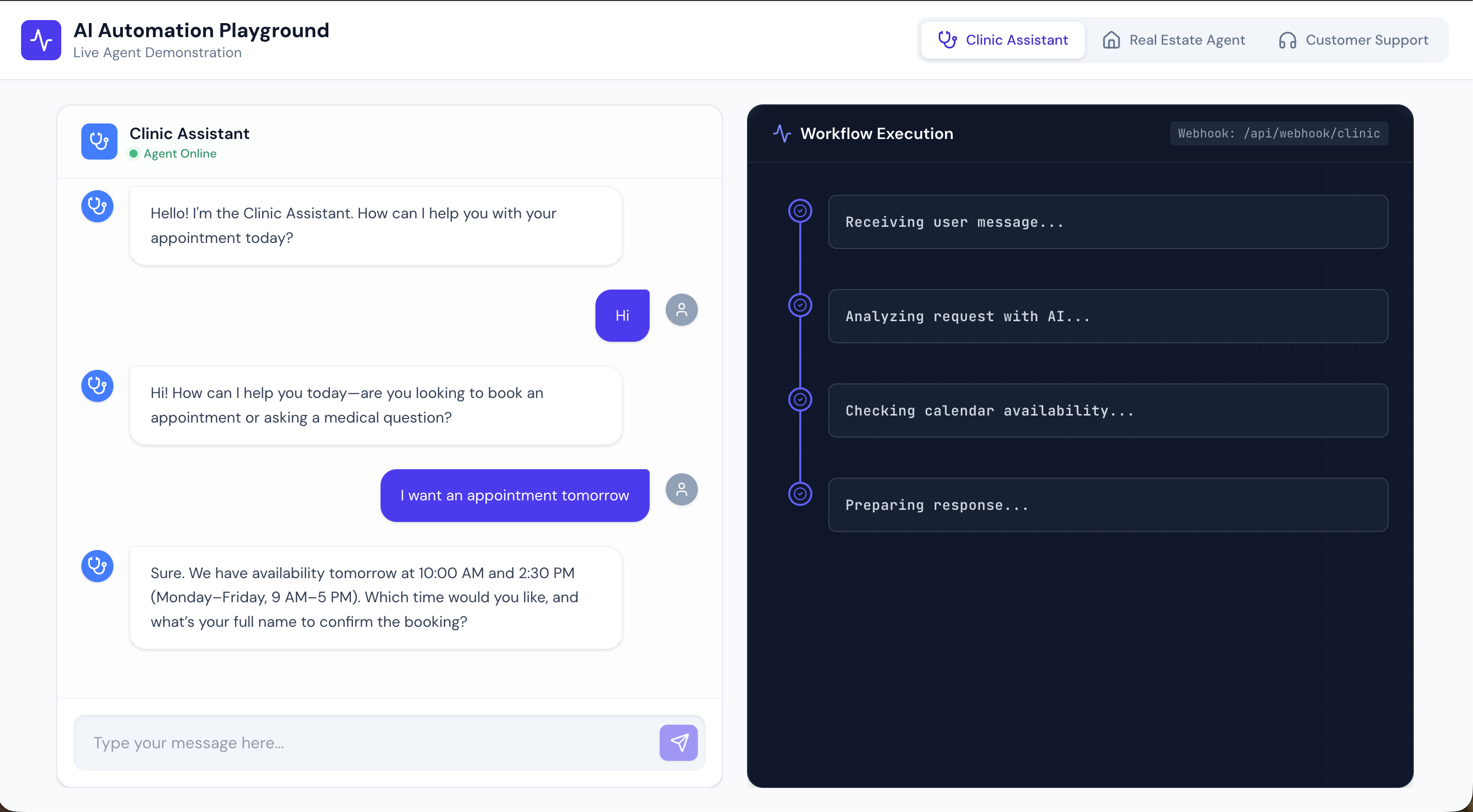Click the availability reply message bubble
Image resolution: width=1473 pixels, height=812 pixels.
click(376, 597)
